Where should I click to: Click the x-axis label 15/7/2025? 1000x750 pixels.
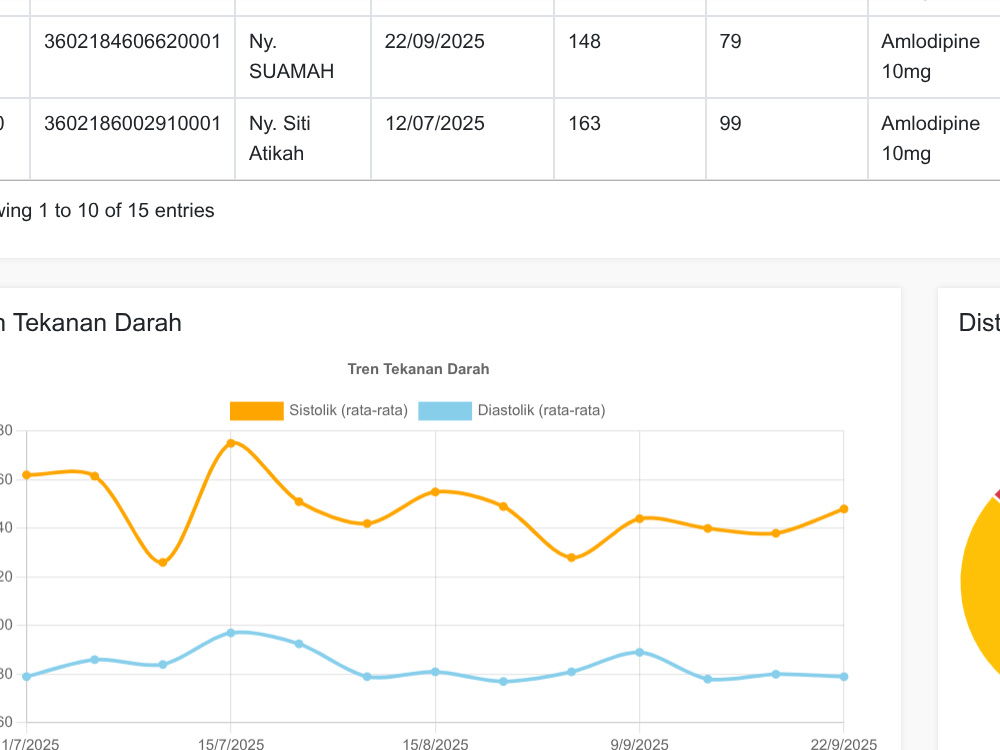[231, 744]
